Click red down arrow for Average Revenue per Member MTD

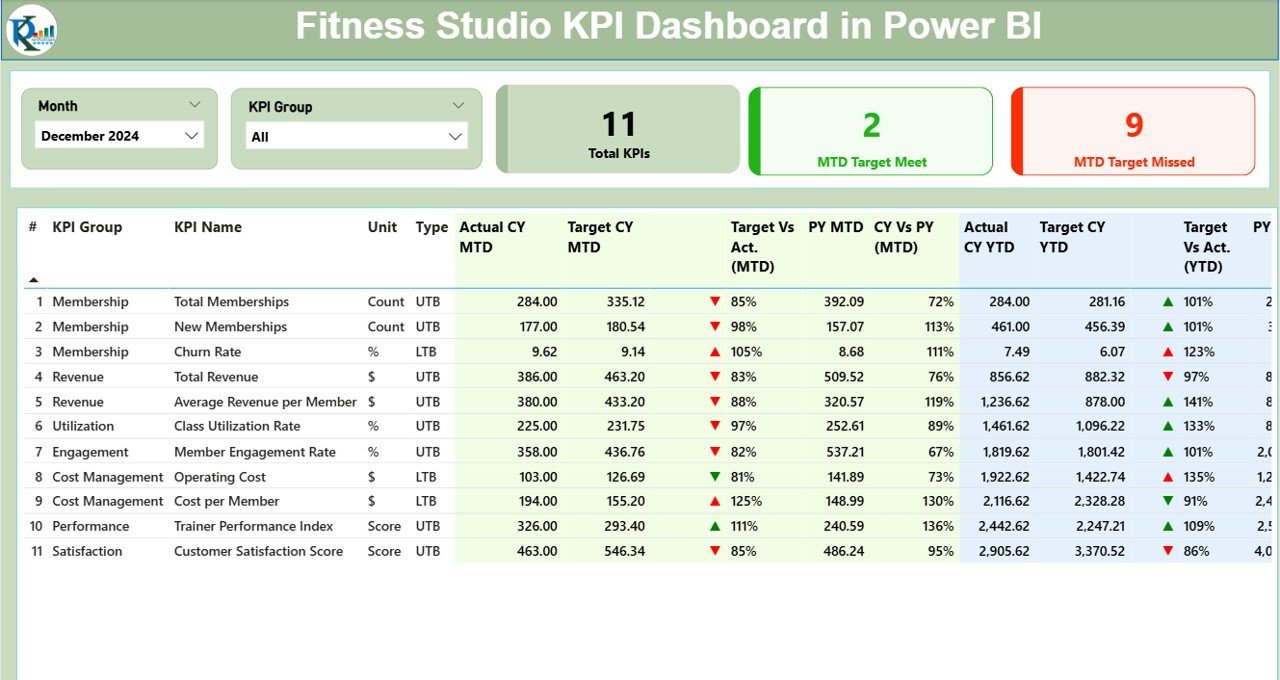tap(715, 401)
